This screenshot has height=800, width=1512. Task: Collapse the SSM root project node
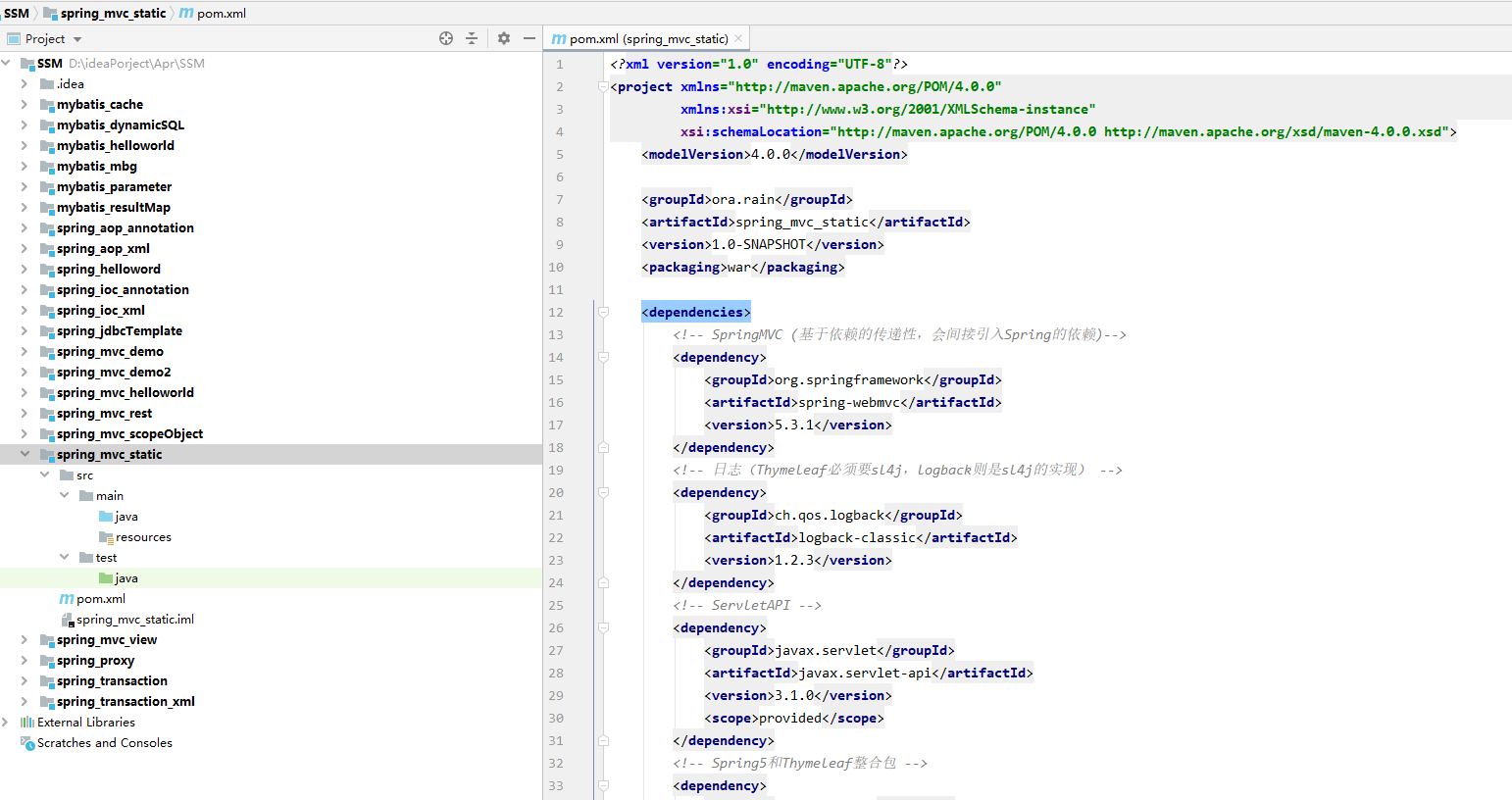6,63
